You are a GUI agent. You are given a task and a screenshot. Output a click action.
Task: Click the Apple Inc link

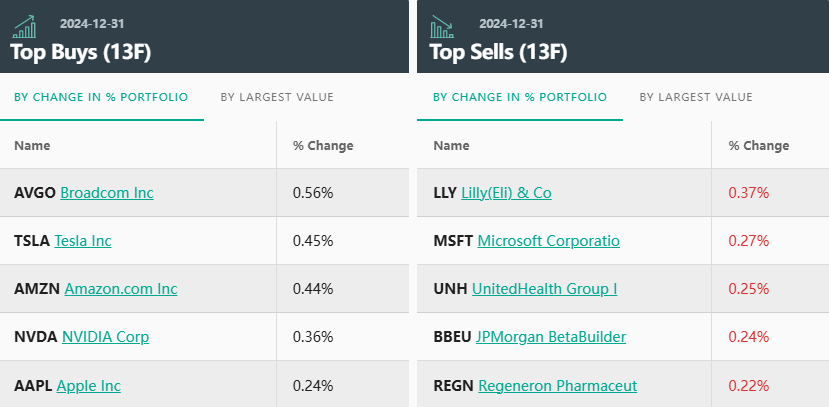tap(89, 385)
